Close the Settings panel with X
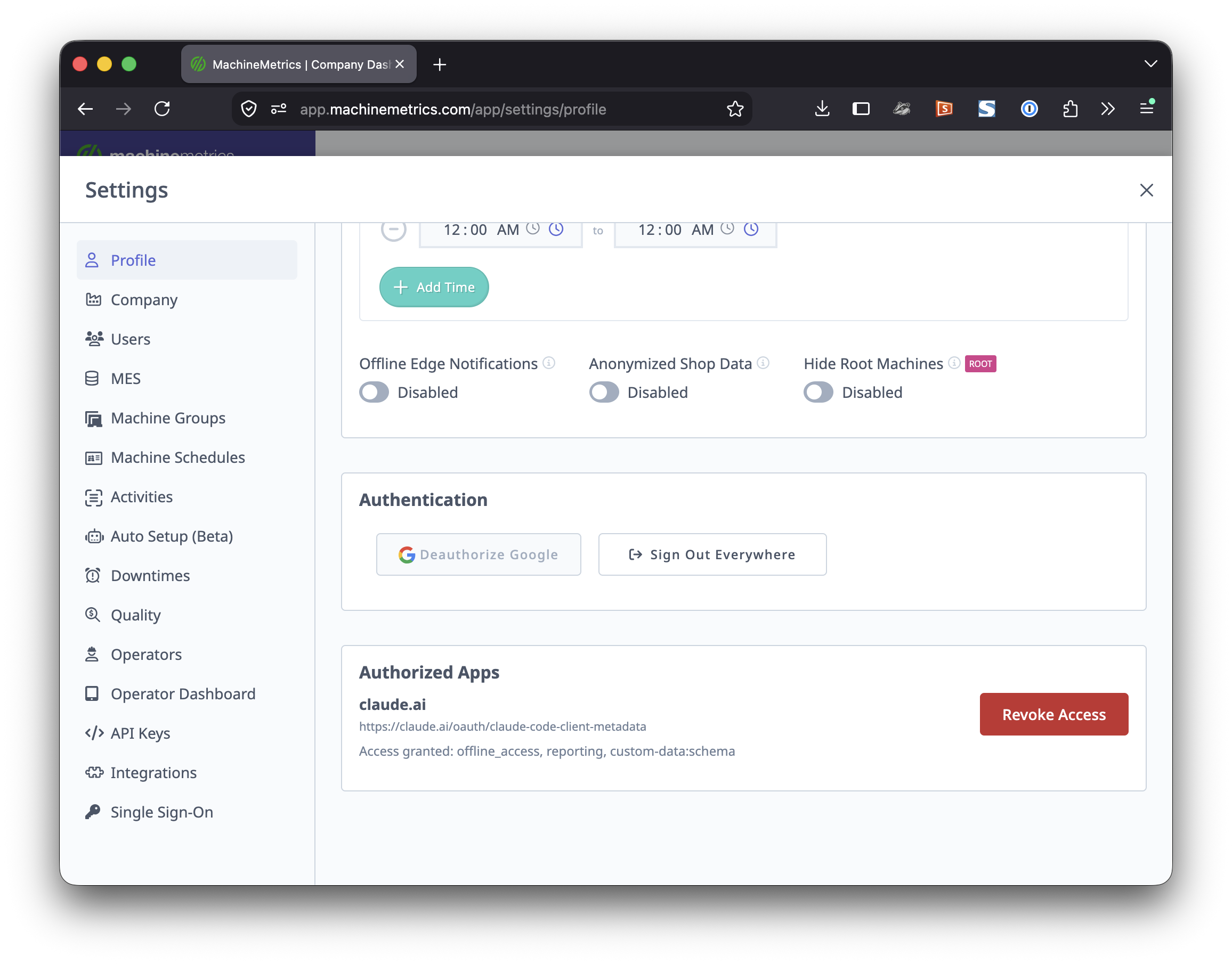The image size is (1232, 964). click(x=1146, y=190)
